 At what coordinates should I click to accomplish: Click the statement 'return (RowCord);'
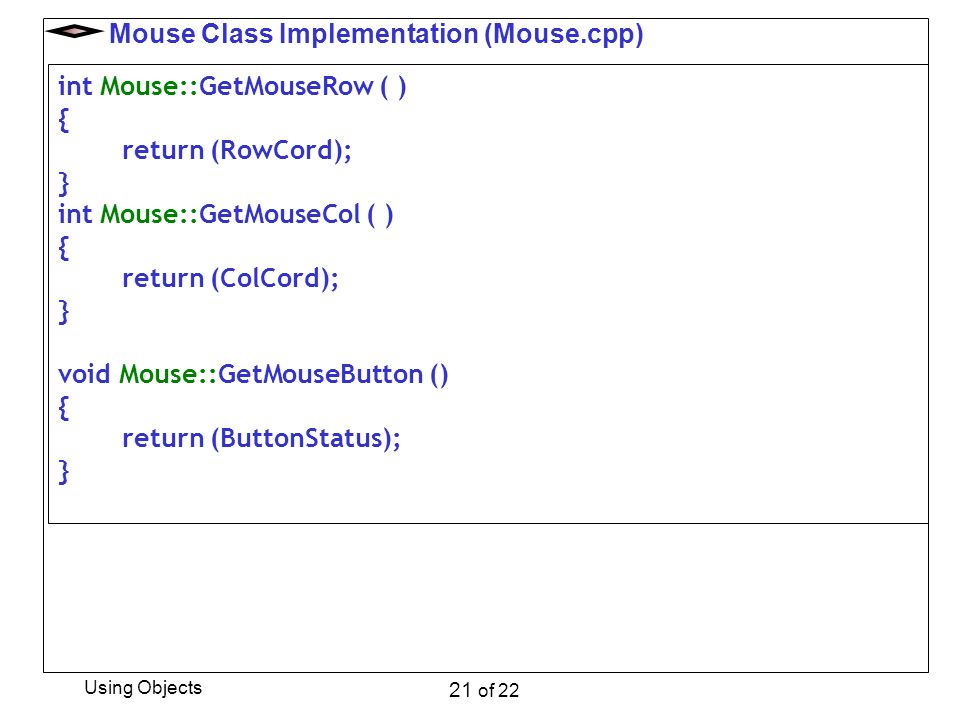[x=237, y=151]
